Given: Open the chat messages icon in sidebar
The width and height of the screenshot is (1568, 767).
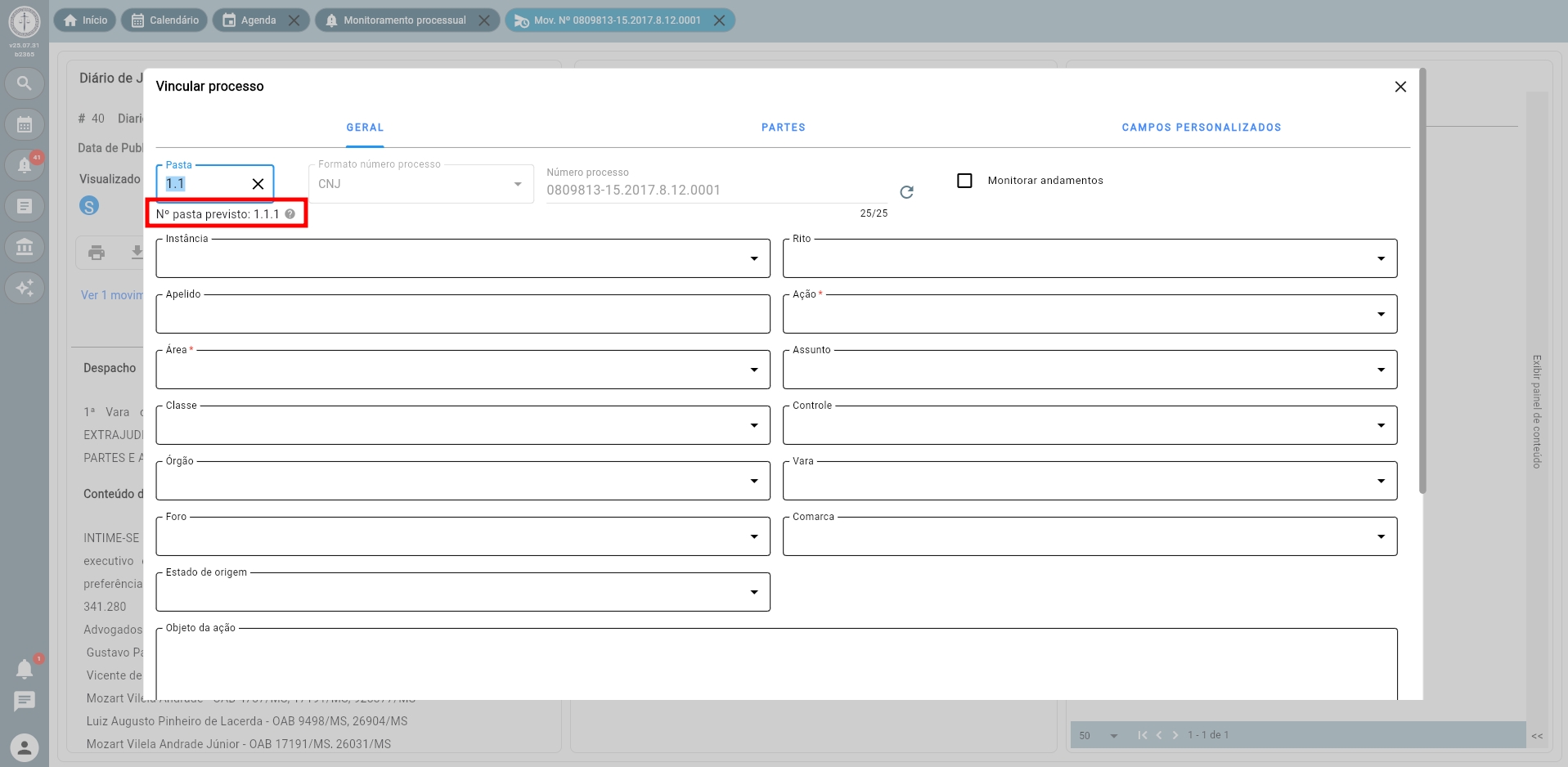Looking at the screenshot, I should 25,701.
